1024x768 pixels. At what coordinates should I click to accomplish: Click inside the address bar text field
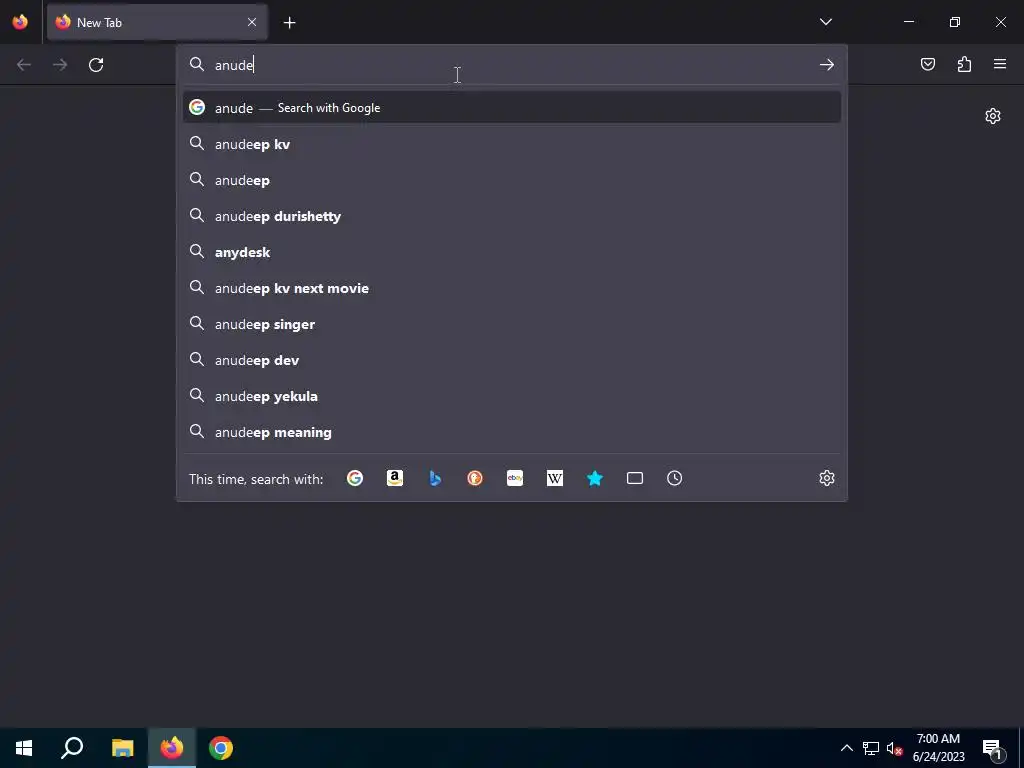[513, 65]
